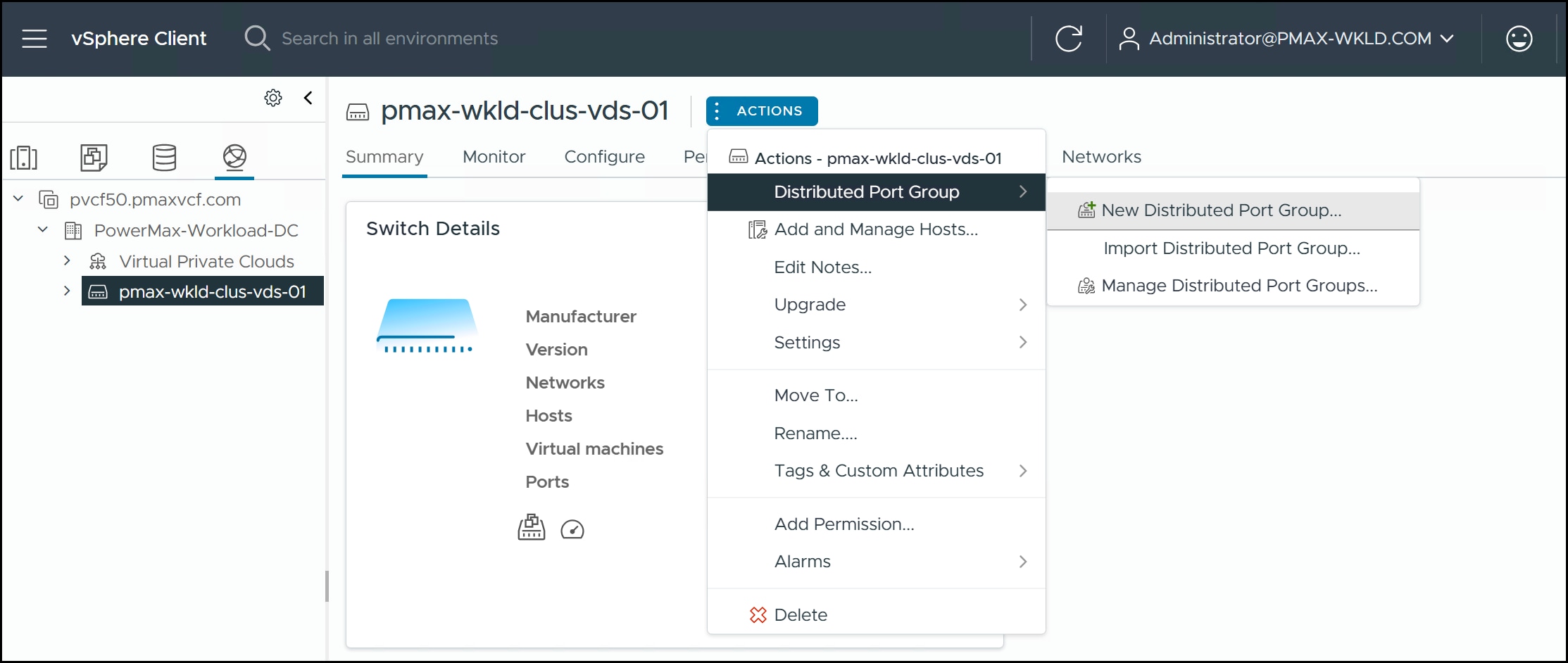The image size is (1568, 663).
Task: Select Distributed Port Group menu entry
Action: 876,191
